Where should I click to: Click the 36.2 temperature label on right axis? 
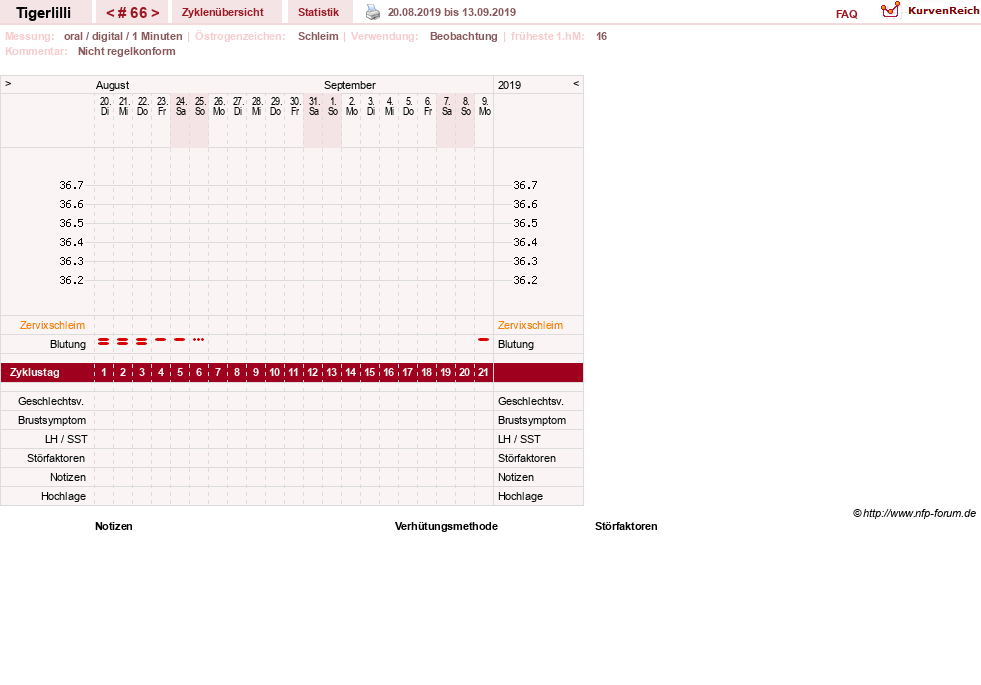(x=526, y=280)
